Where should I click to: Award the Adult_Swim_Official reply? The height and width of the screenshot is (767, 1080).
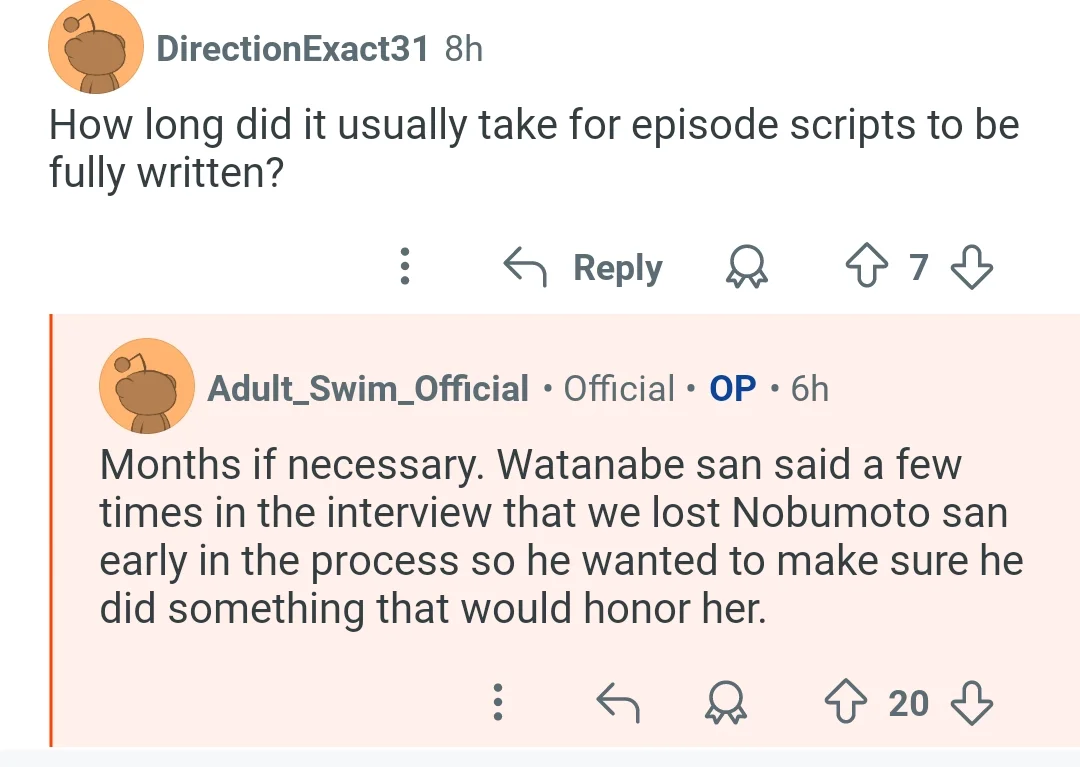[725, 702]
